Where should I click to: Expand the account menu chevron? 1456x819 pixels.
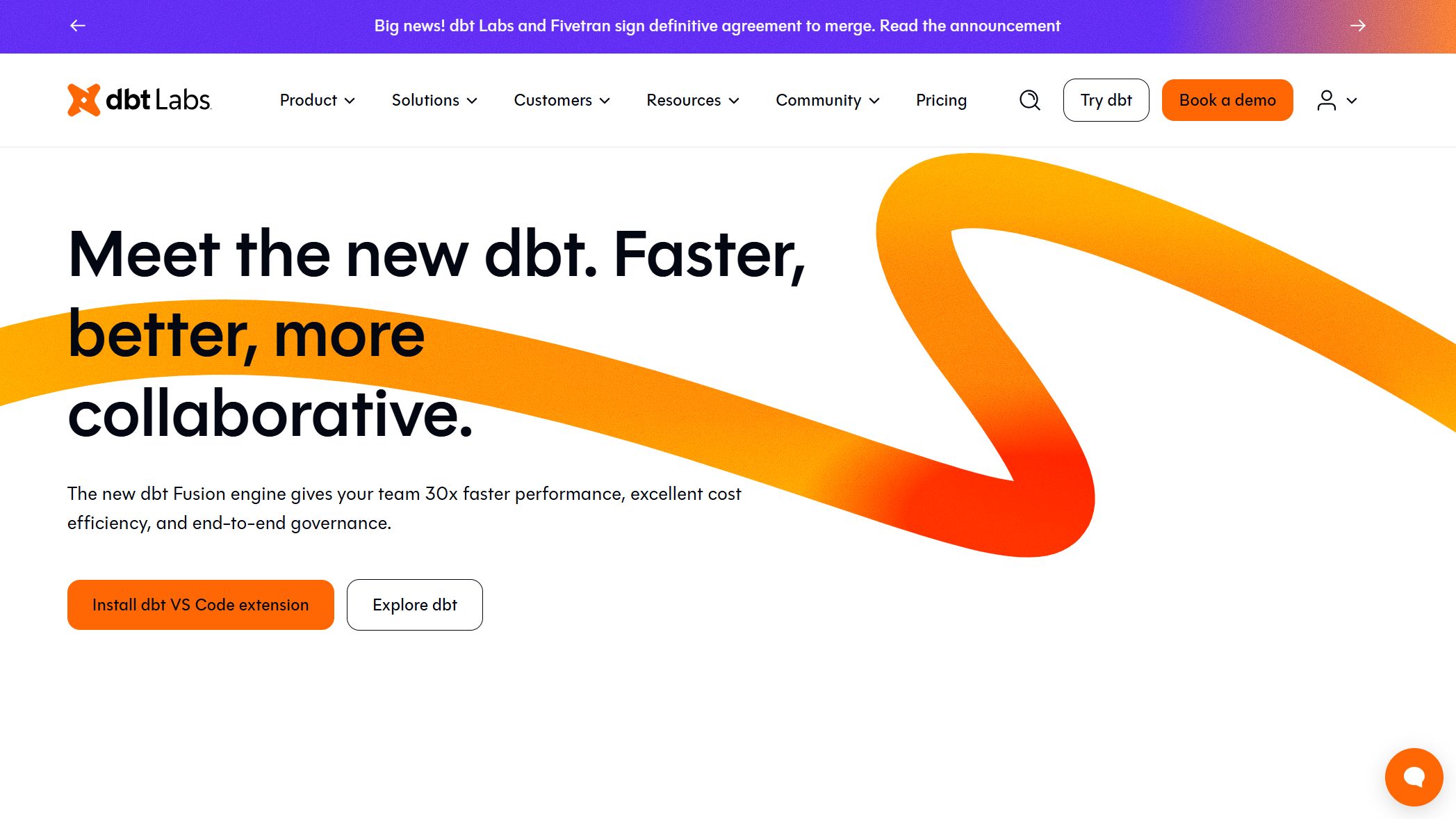coord(1352,101)
